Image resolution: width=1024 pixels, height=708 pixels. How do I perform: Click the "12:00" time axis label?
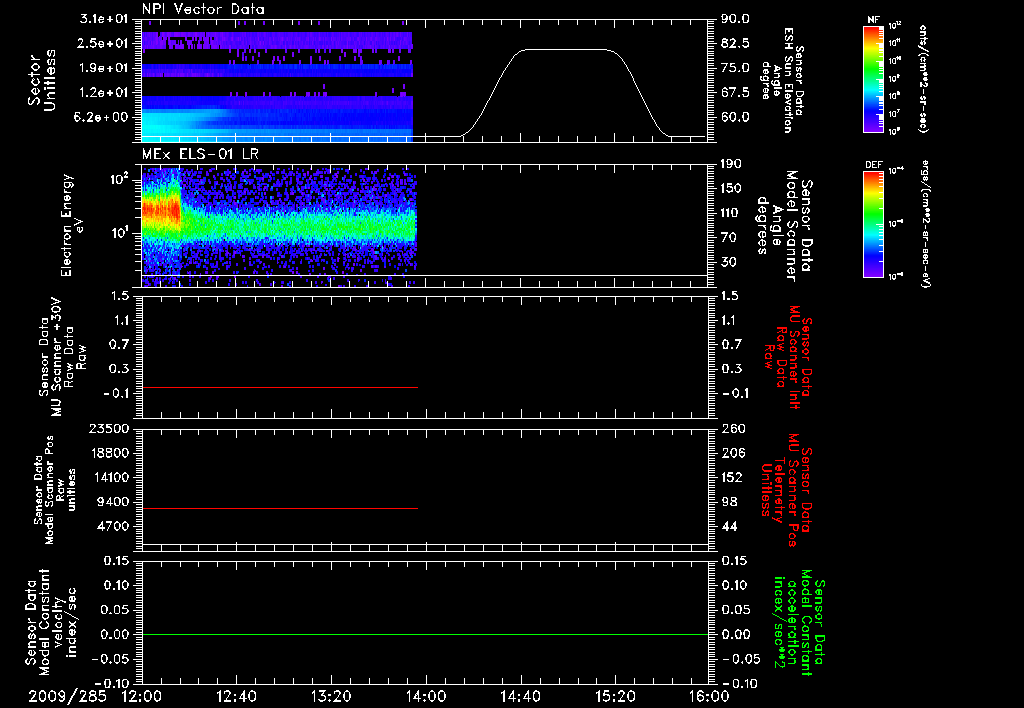coord(142,696)
